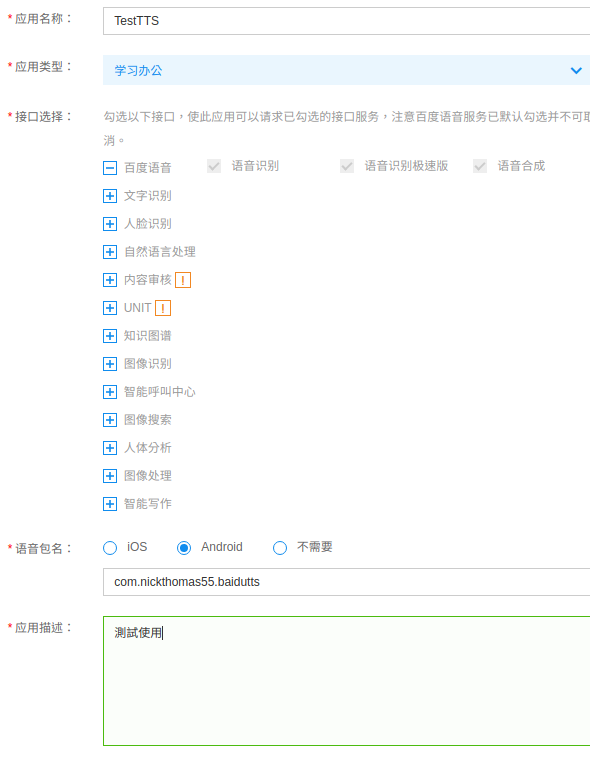Click the package name field com.nickthomas55.baidutts
The image size is (590, 779).
(347, 582)
